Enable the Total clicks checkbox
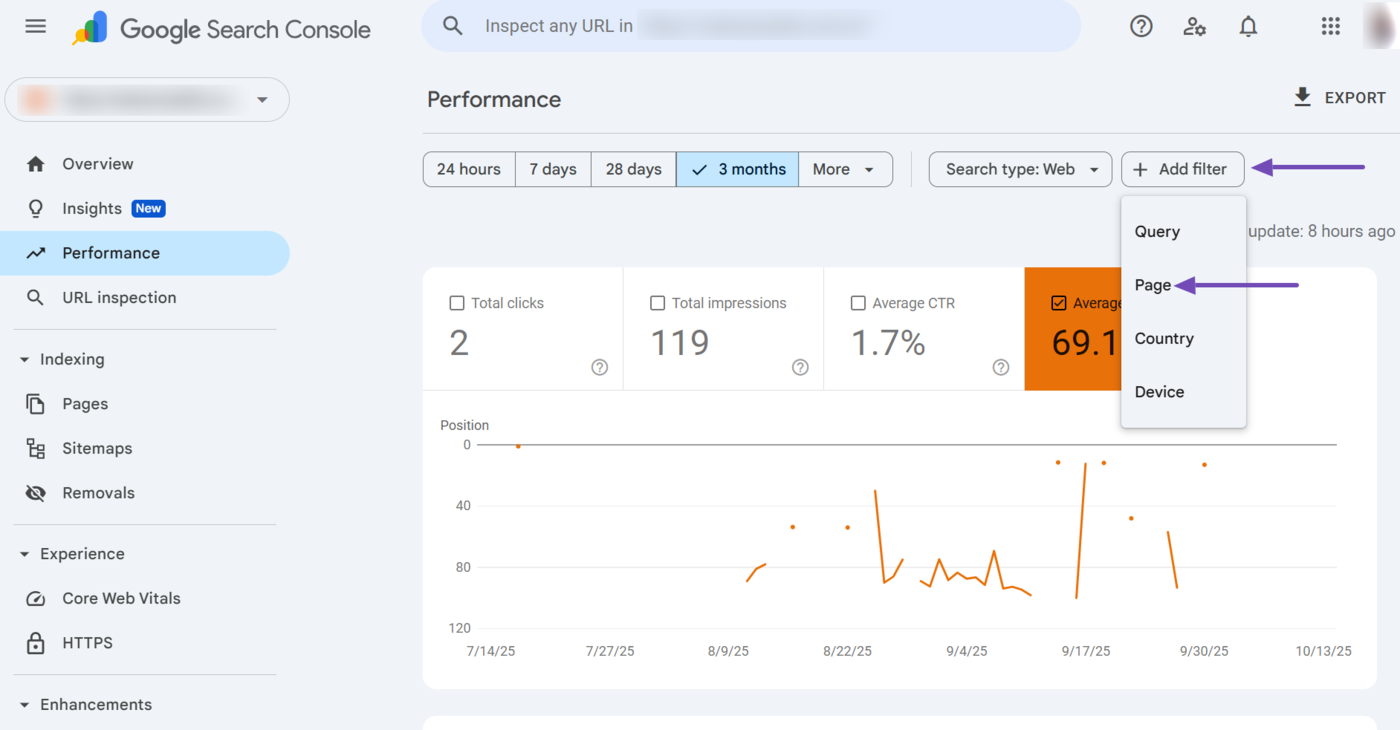This screenshot has width=1400, height=730. click(x=457, y=303)
